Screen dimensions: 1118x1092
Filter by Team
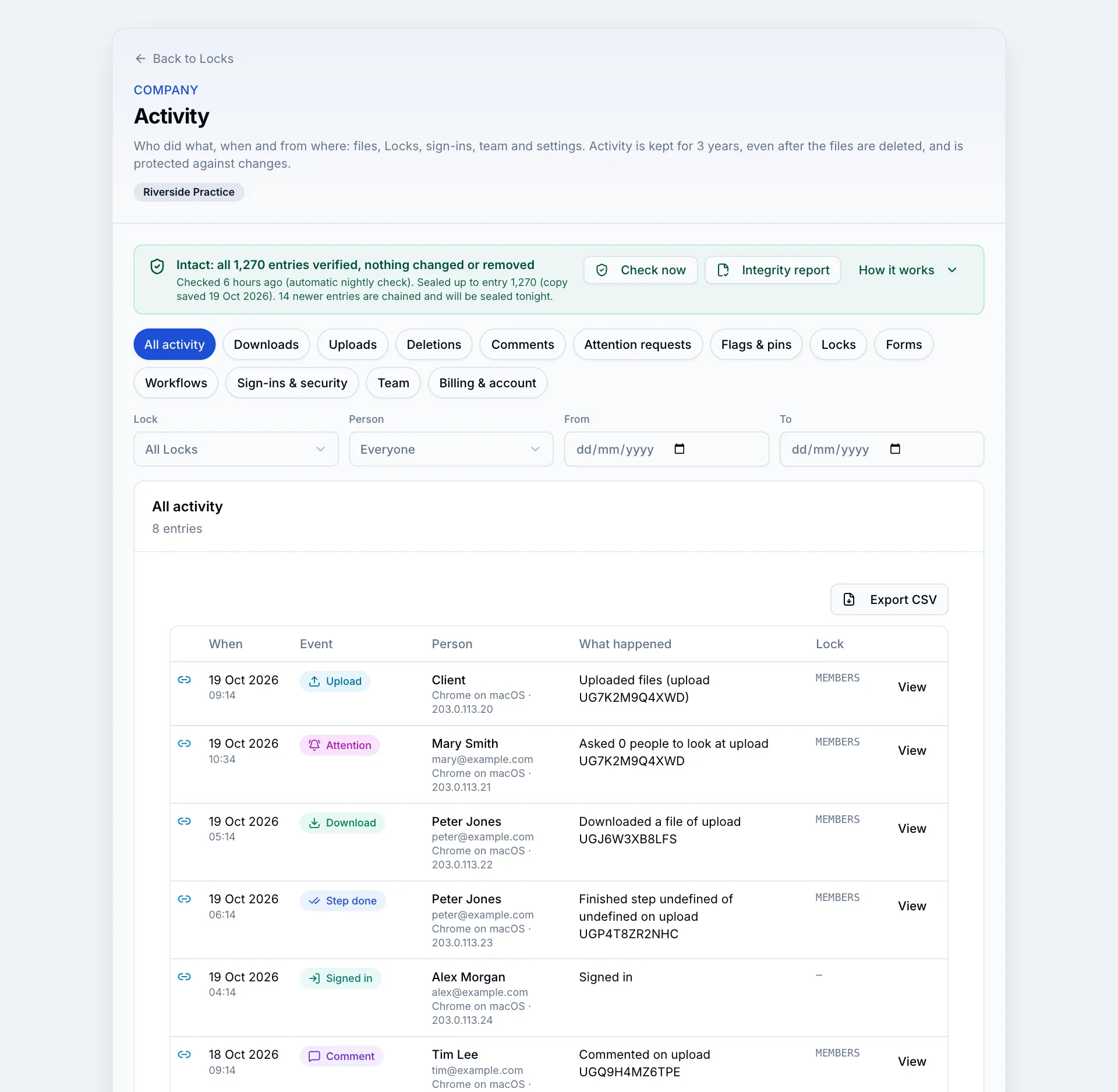[393, 383]
